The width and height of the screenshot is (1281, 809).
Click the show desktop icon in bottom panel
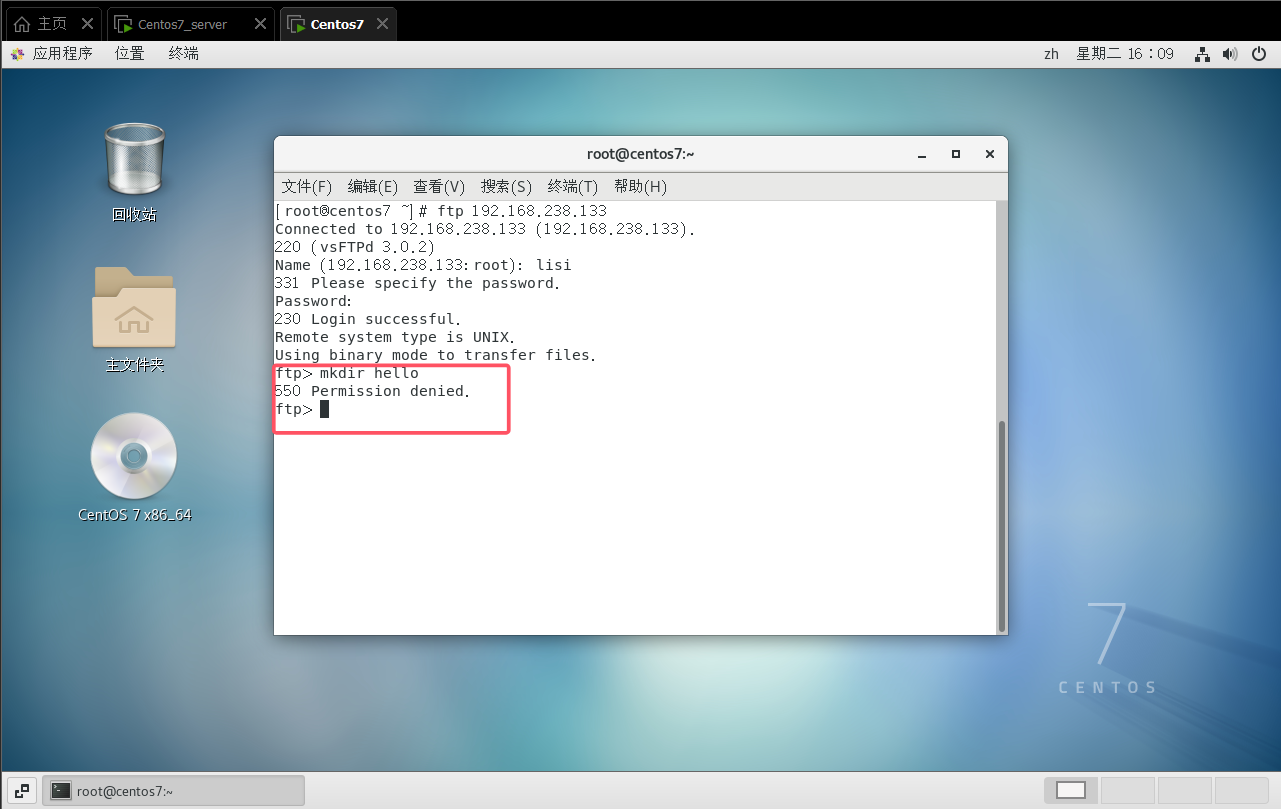click(x=22, y=790)
